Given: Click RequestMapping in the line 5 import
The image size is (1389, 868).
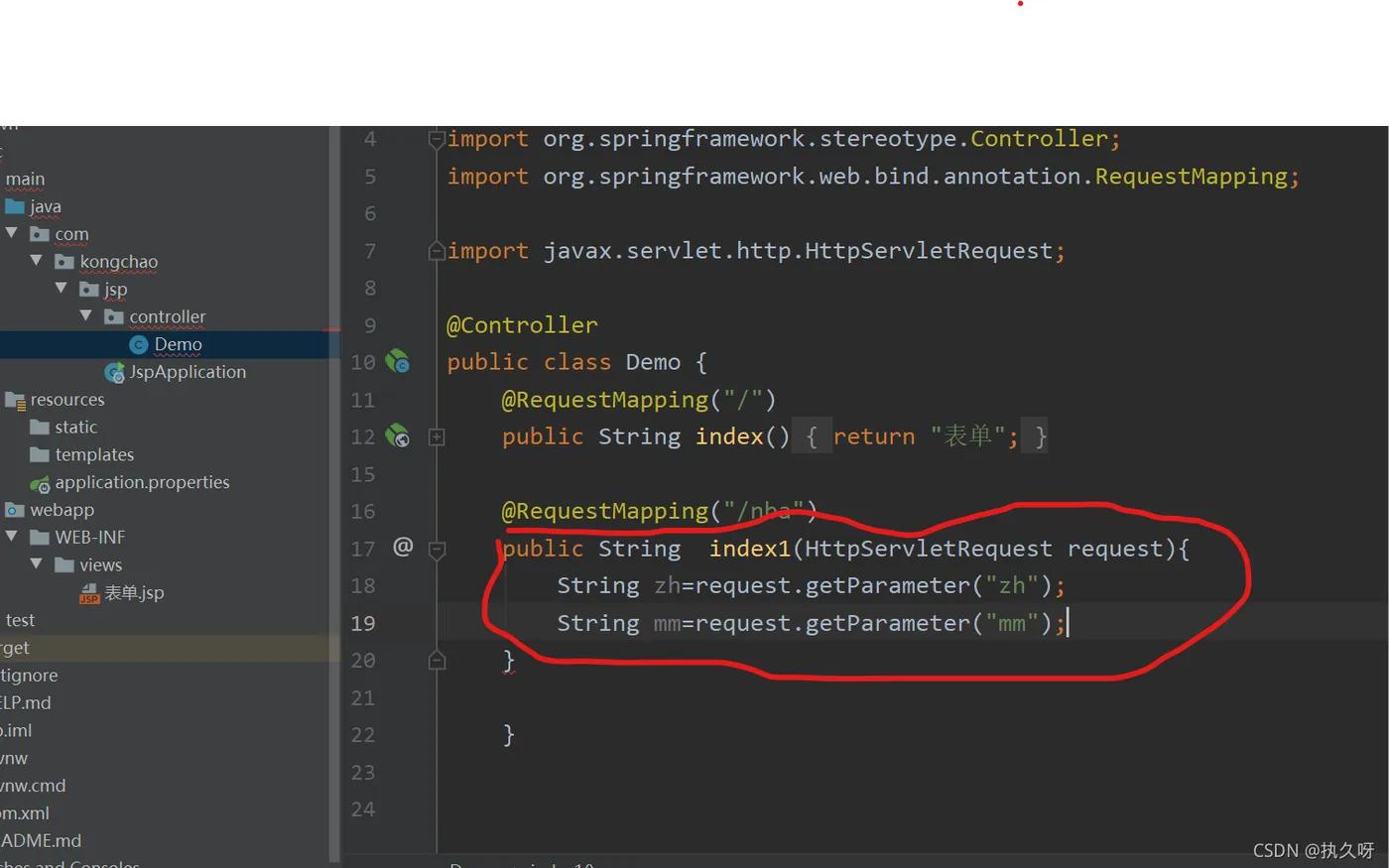Looking at the screenshot, I should [1191, 177].
